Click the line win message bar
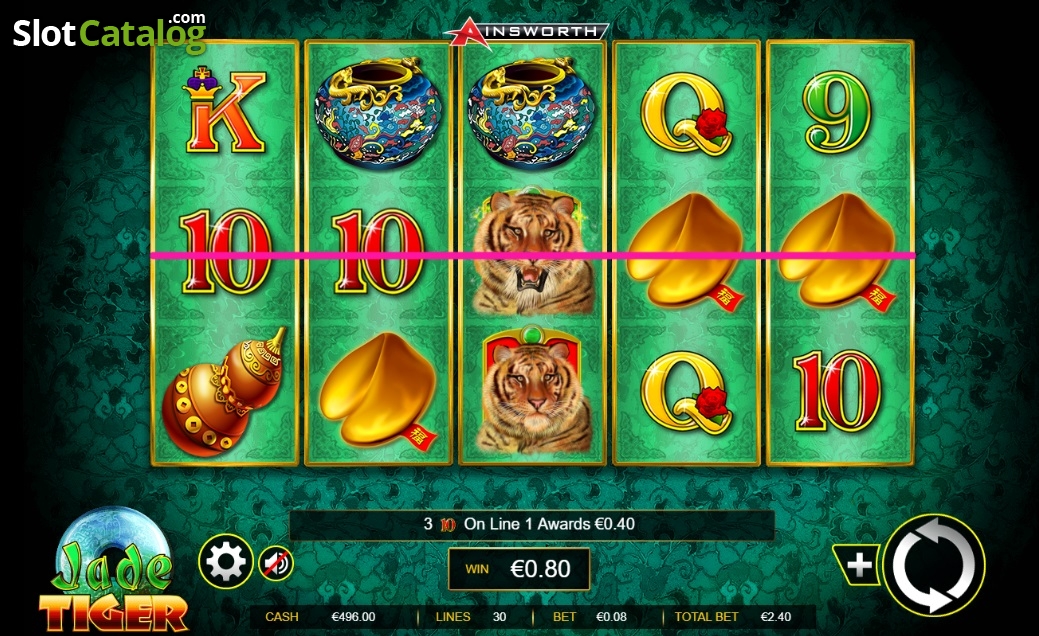This screenshot has width=1039, height=636. point(531,525)
